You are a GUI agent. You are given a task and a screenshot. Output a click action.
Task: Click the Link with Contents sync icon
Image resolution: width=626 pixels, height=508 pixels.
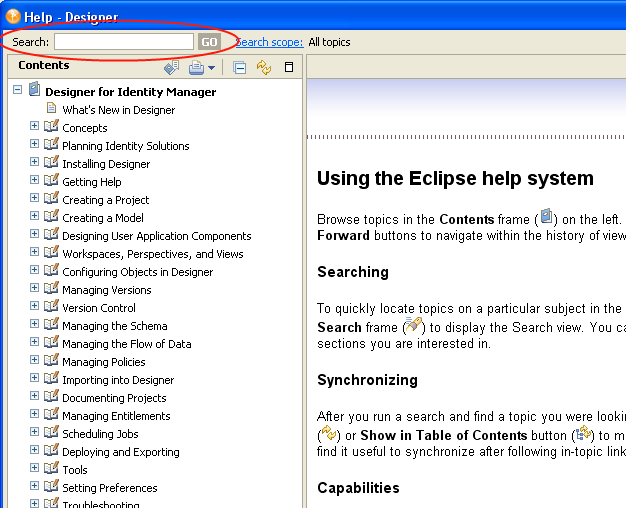[x=264, y=67]
